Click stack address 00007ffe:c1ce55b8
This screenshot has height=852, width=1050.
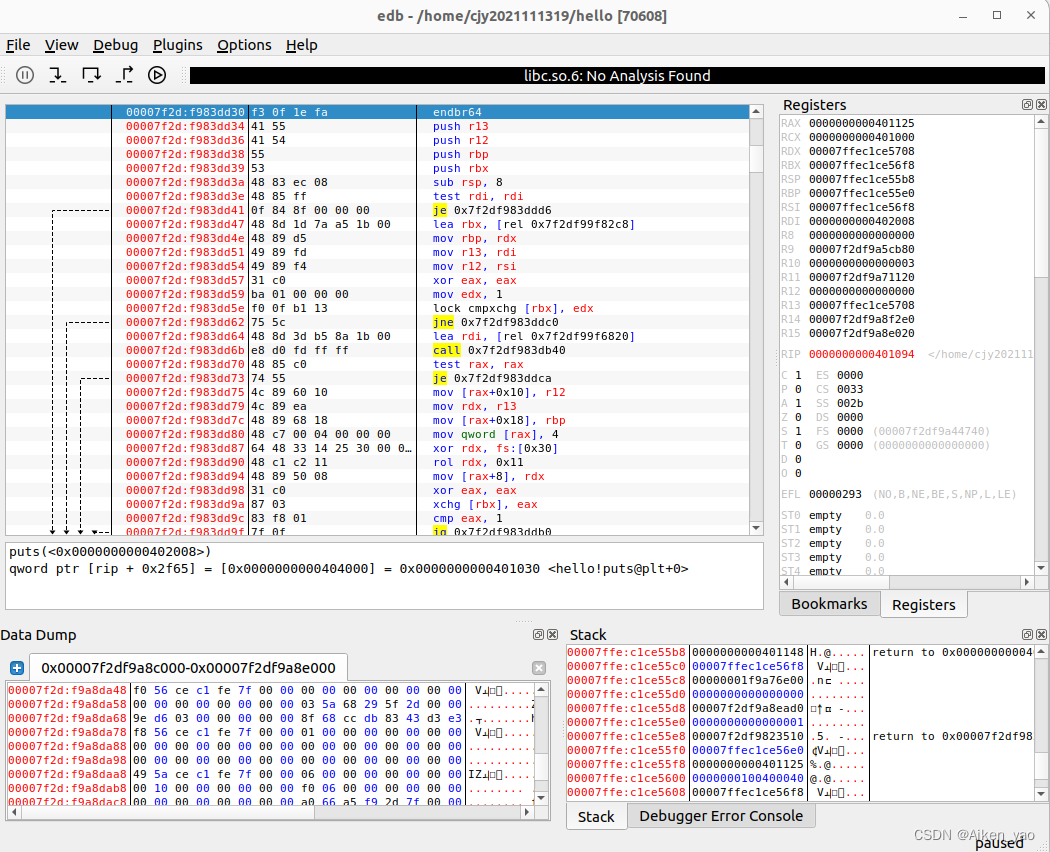pos(627,652)
